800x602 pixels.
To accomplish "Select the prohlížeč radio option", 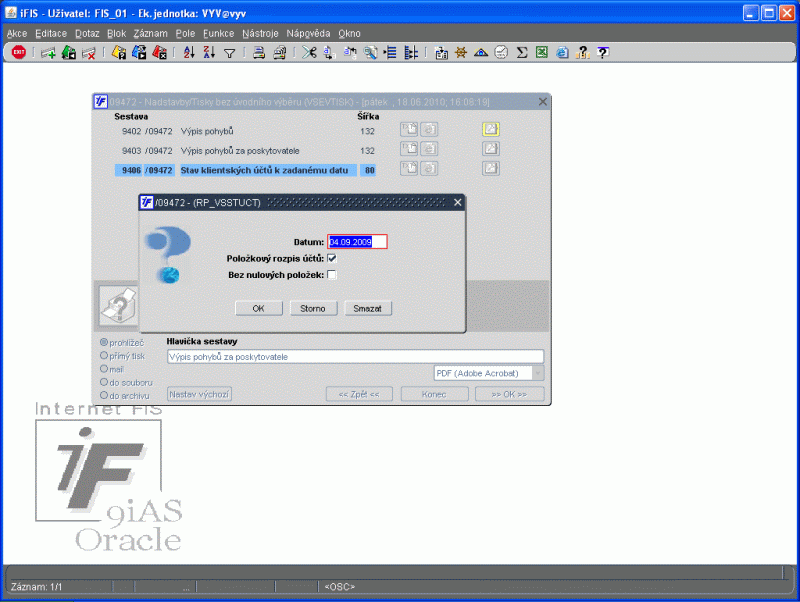I will click(x=104, y=342).
